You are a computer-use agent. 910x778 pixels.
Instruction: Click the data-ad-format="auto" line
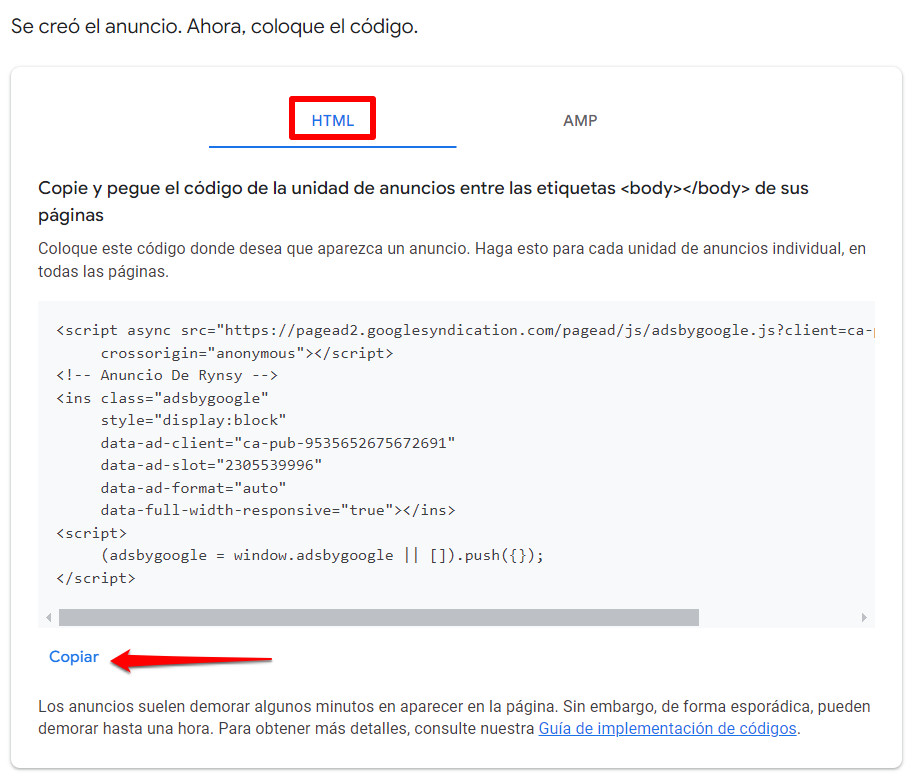coord(193,488)
